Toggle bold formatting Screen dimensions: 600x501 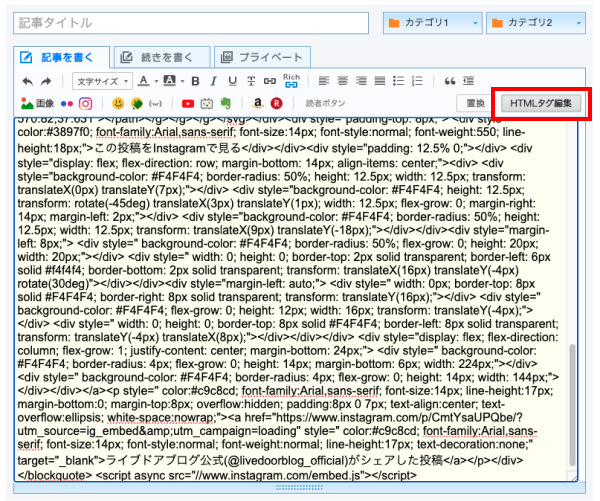(196, 81)
